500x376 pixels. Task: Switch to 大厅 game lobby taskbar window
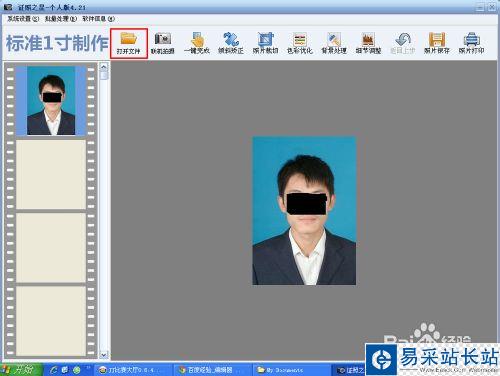tap(132, 370)
